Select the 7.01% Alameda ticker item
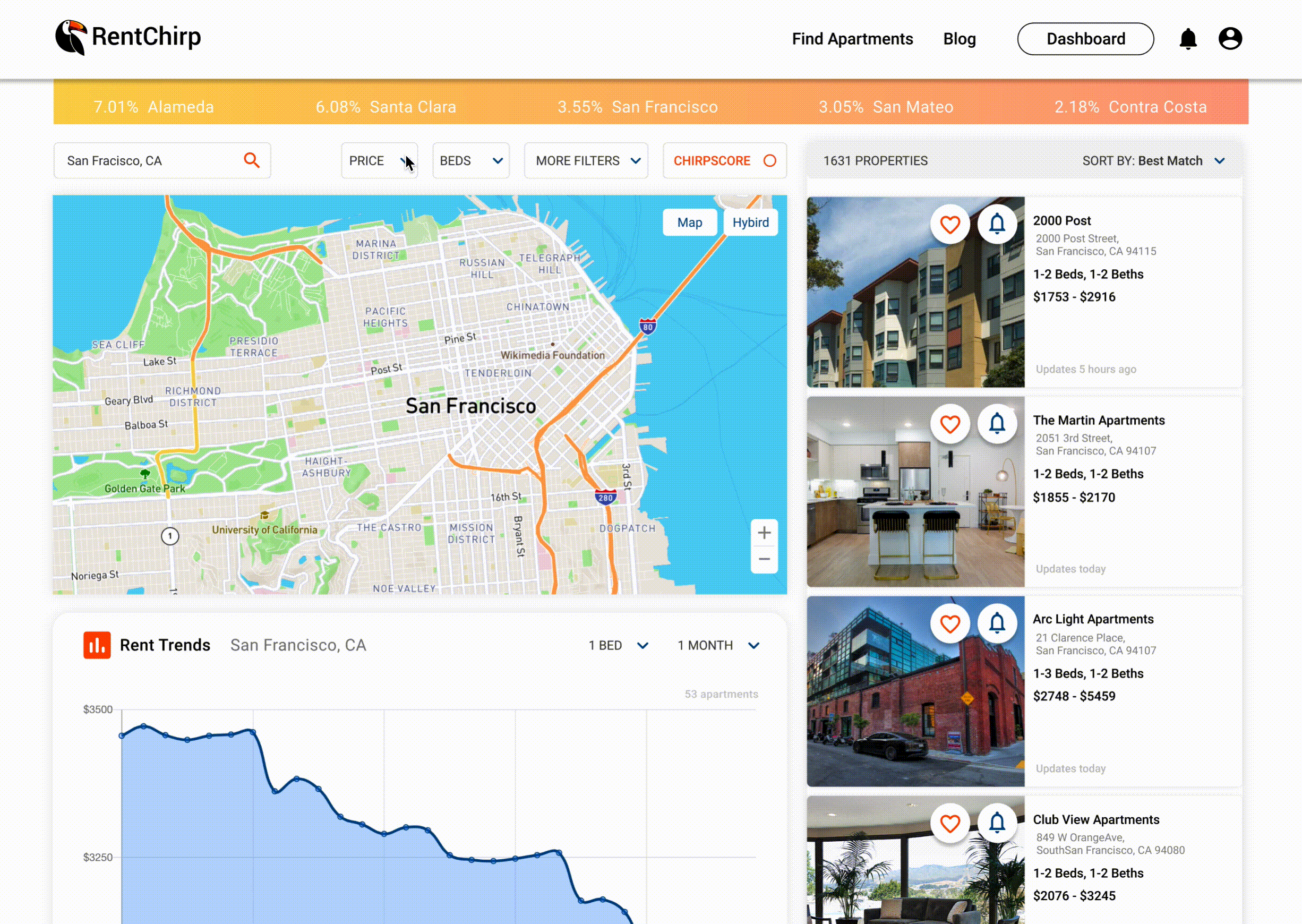Viewport: 1302px width, 924px height. click(153, 107)
